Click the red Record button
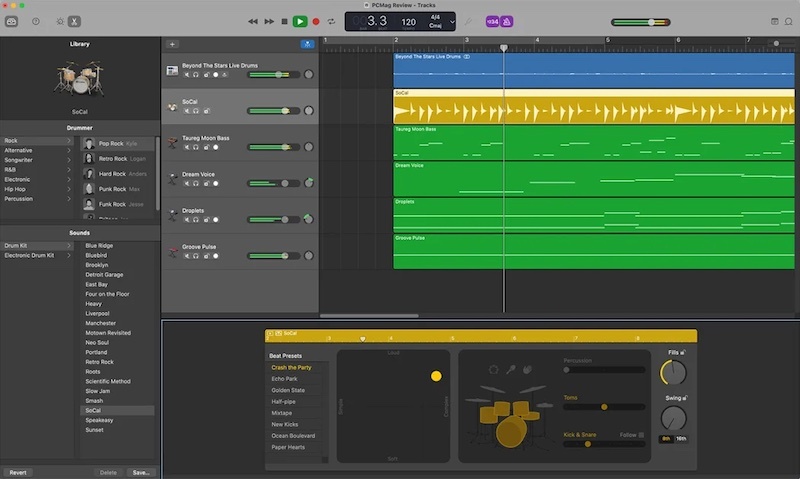The height and width of the screenshot is (479, 800). click(x=316, y=21)
